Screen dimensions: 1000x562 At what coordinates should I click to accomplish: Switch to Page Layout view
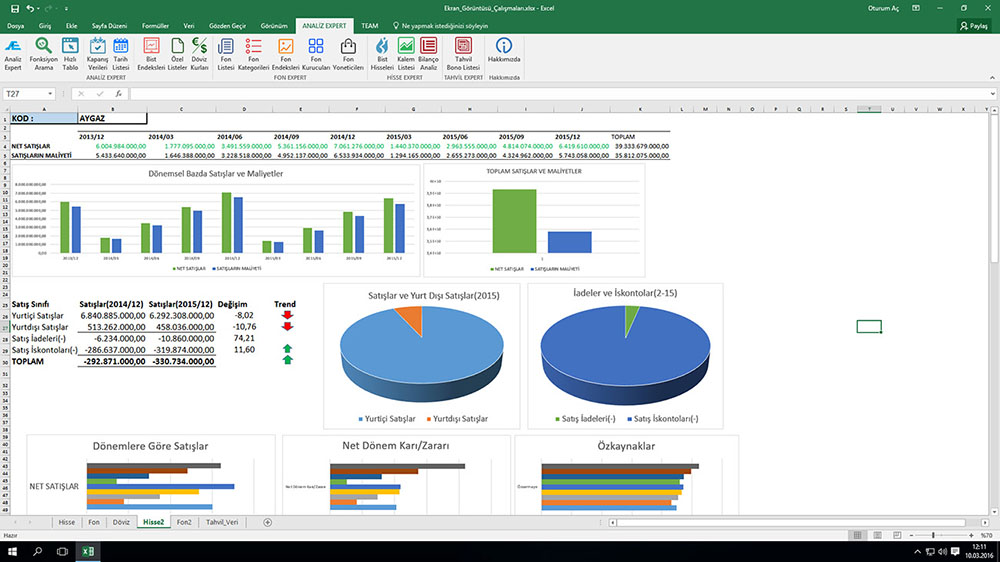click(x=878, y=535)
